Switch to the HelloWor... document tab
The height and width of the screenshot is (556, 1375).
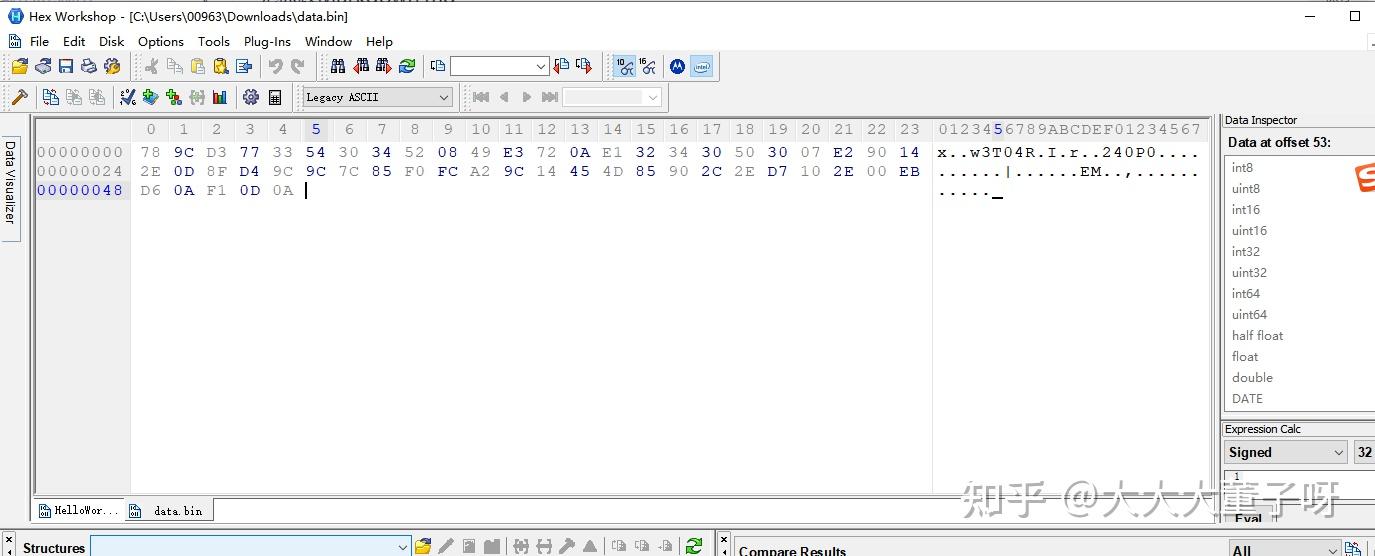click(x=79, y=510)
